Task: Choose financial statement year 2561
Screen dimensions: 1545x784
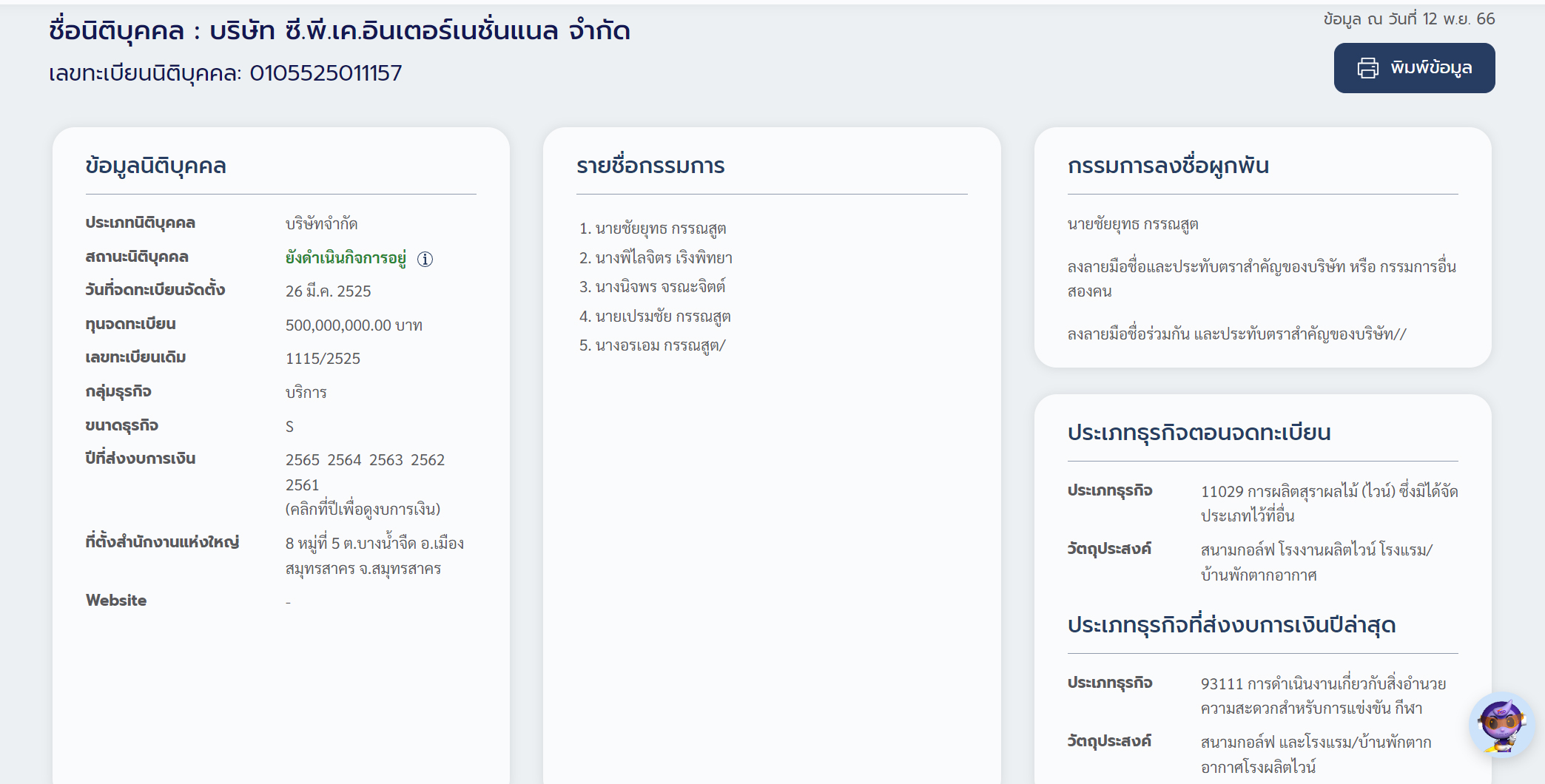Action: click(302, 485)
